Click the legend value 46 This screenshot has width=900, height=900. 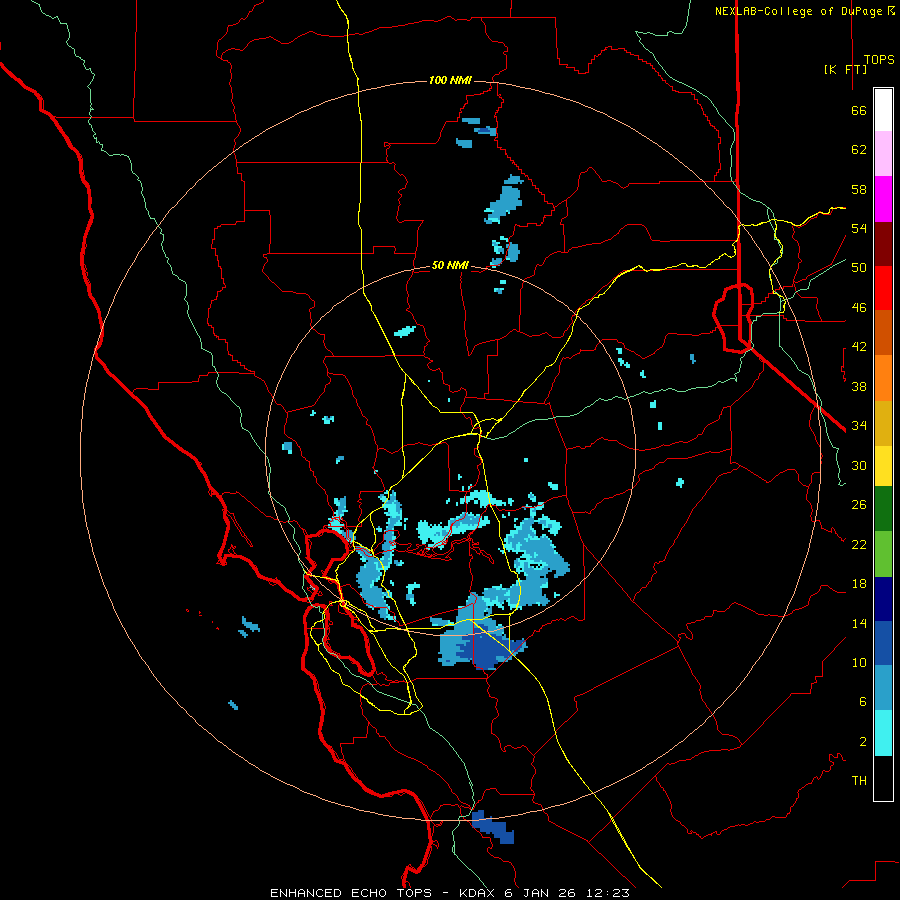(859, 308)
